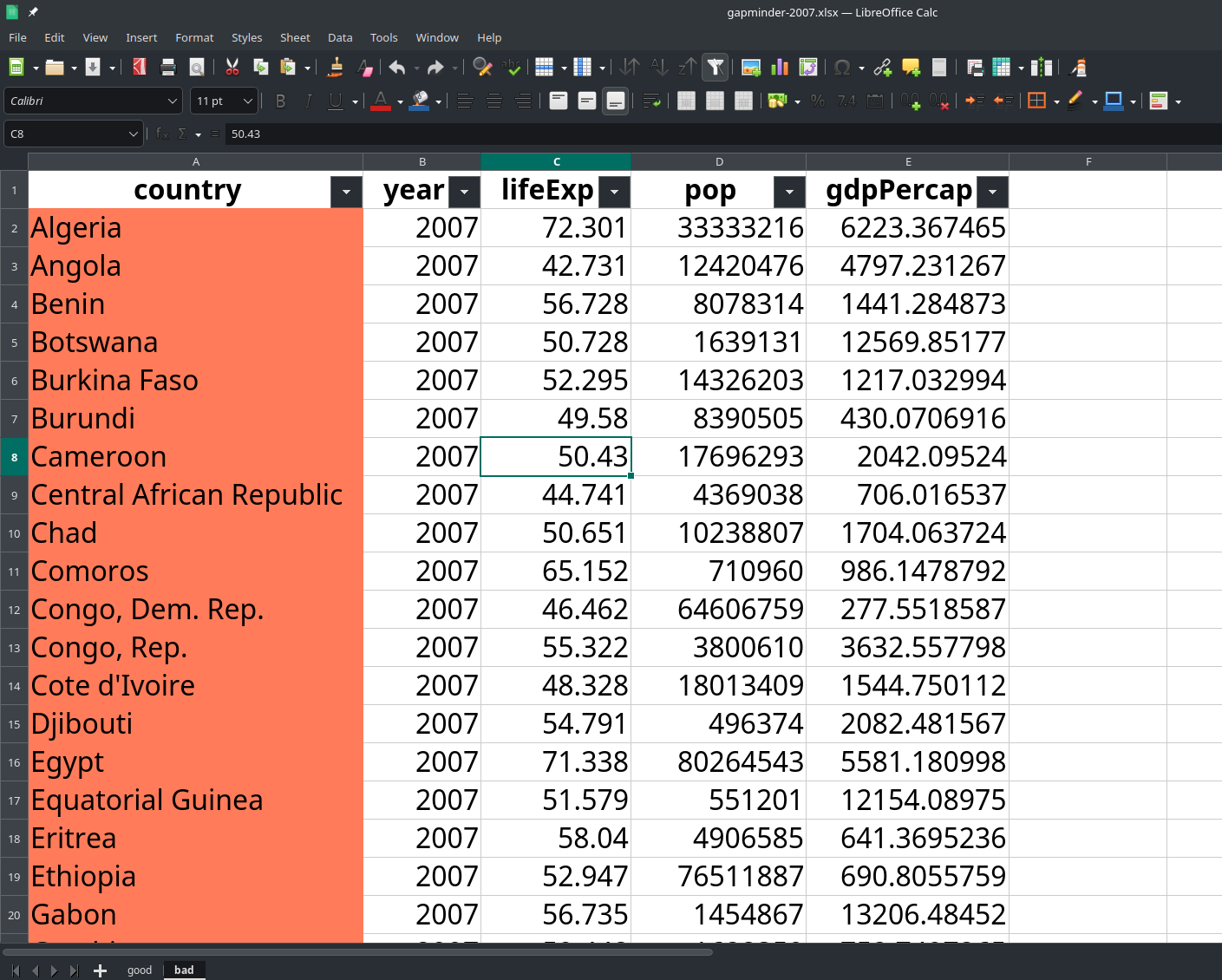Open the Find and Replace tool

click(x=482, y=67)
